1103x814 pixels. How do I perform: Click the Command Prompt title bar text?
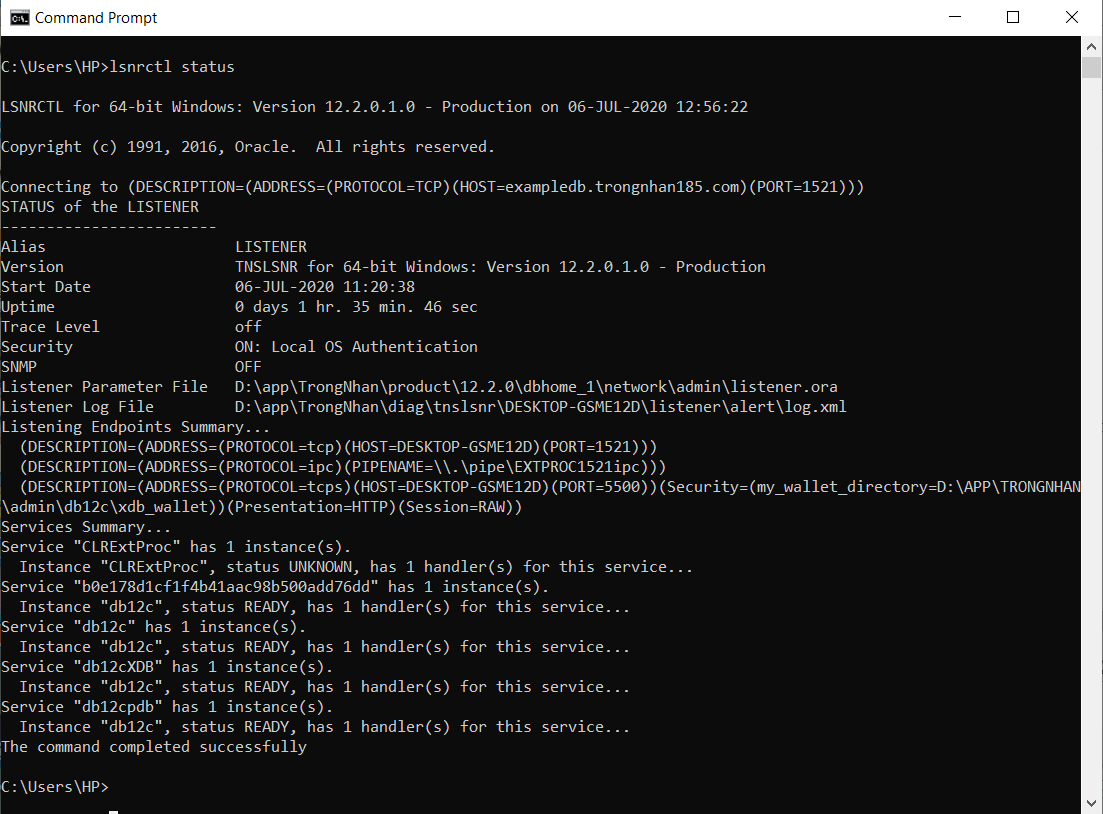pos(96,17)
